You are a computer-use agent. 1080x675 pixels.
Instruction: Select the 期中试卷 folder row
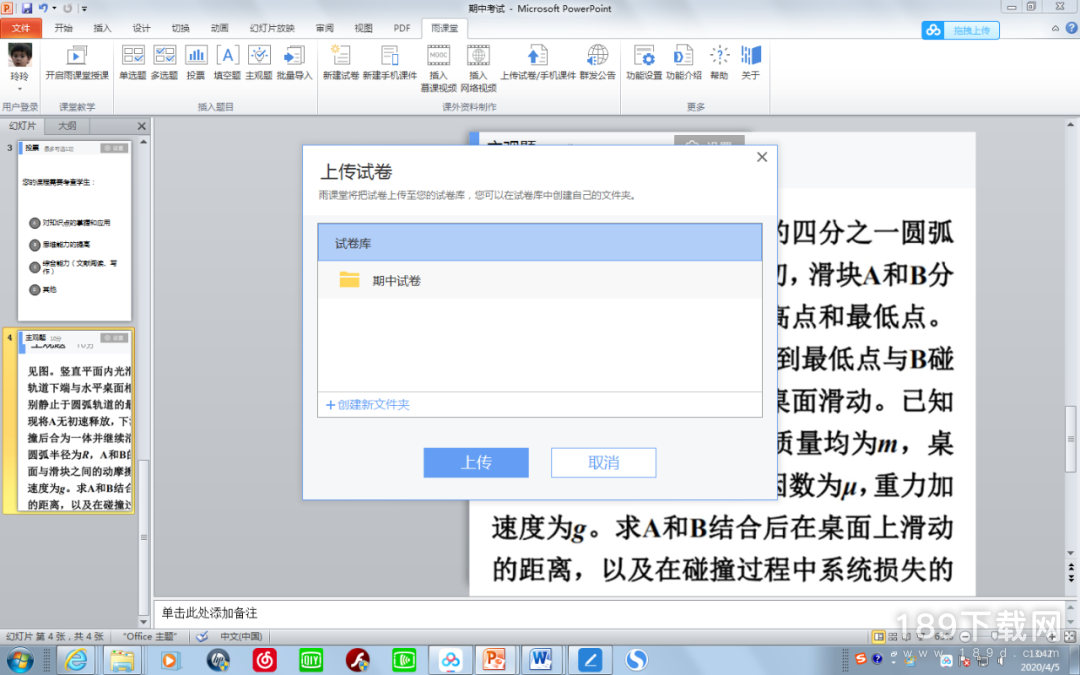540,280
